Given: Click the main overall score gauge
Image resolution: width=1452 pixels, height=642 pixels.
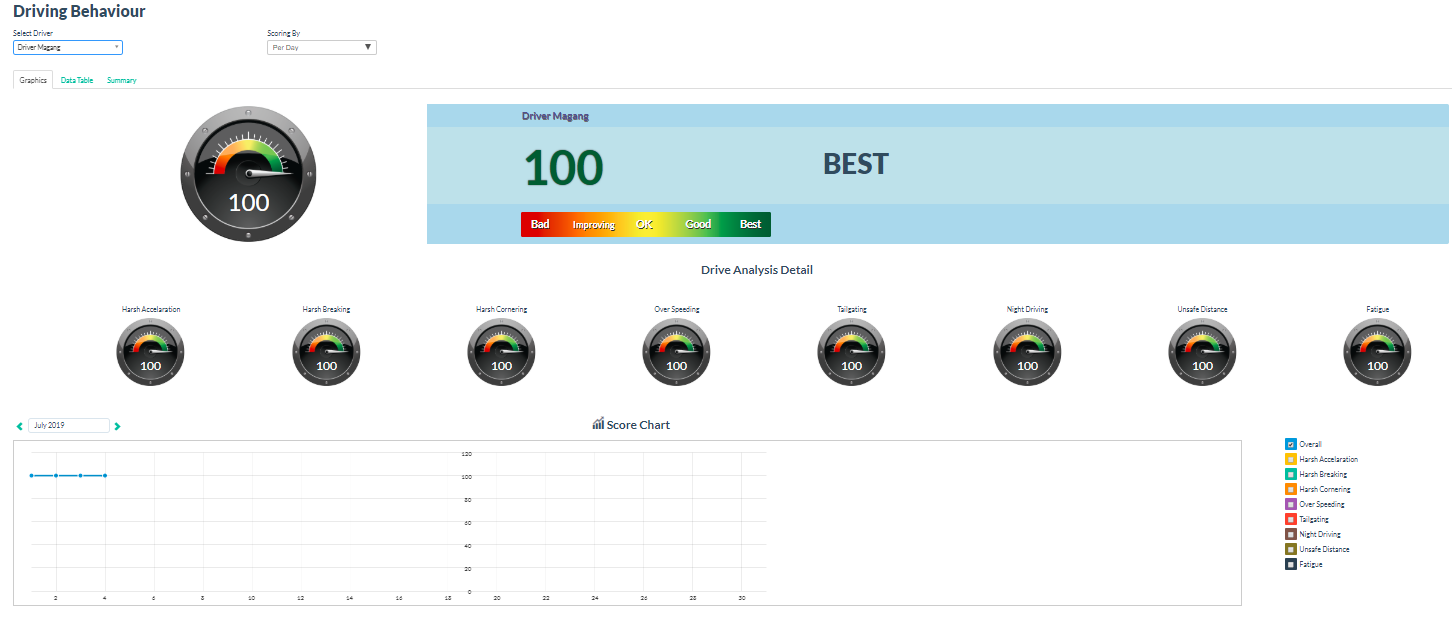Looking at the screenshot, I should tap(249, 172).
